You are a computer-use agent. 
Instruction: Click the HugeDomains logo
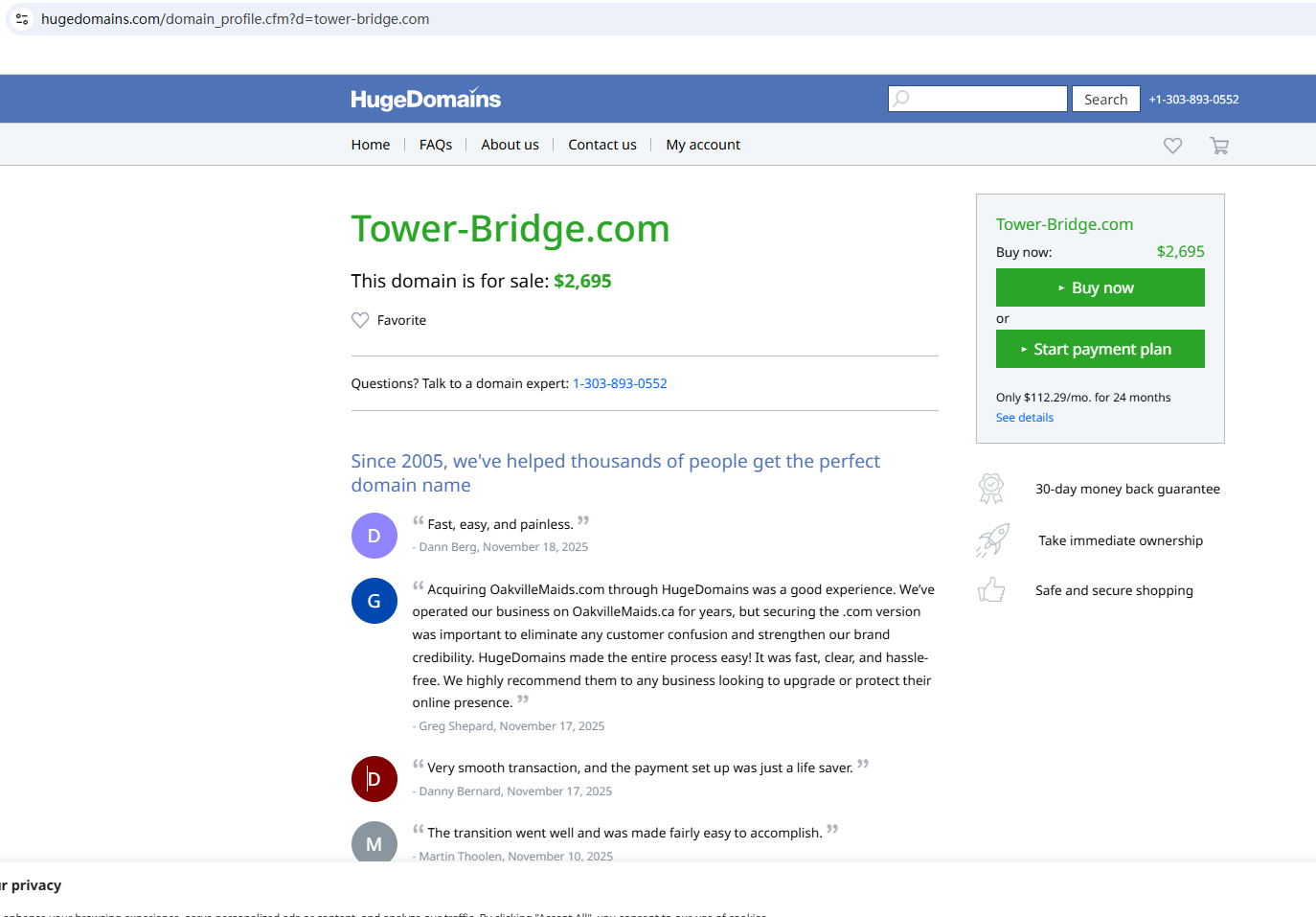coord(425,100)
